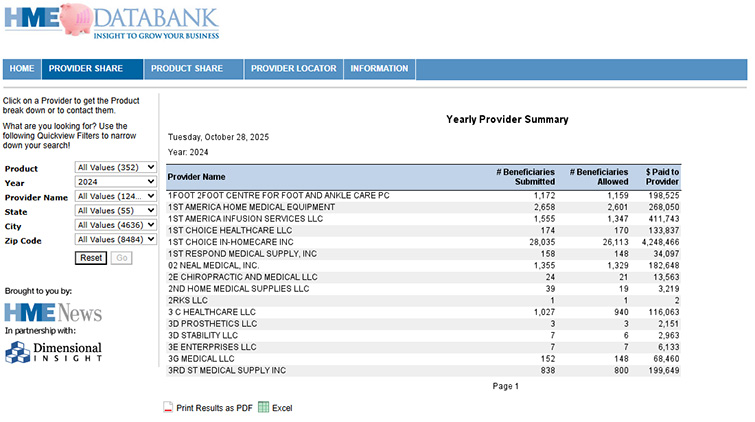The height and width of the screenshot is (422, 755).
Task: Go to the HOME tab
Action: pos(22,69)
